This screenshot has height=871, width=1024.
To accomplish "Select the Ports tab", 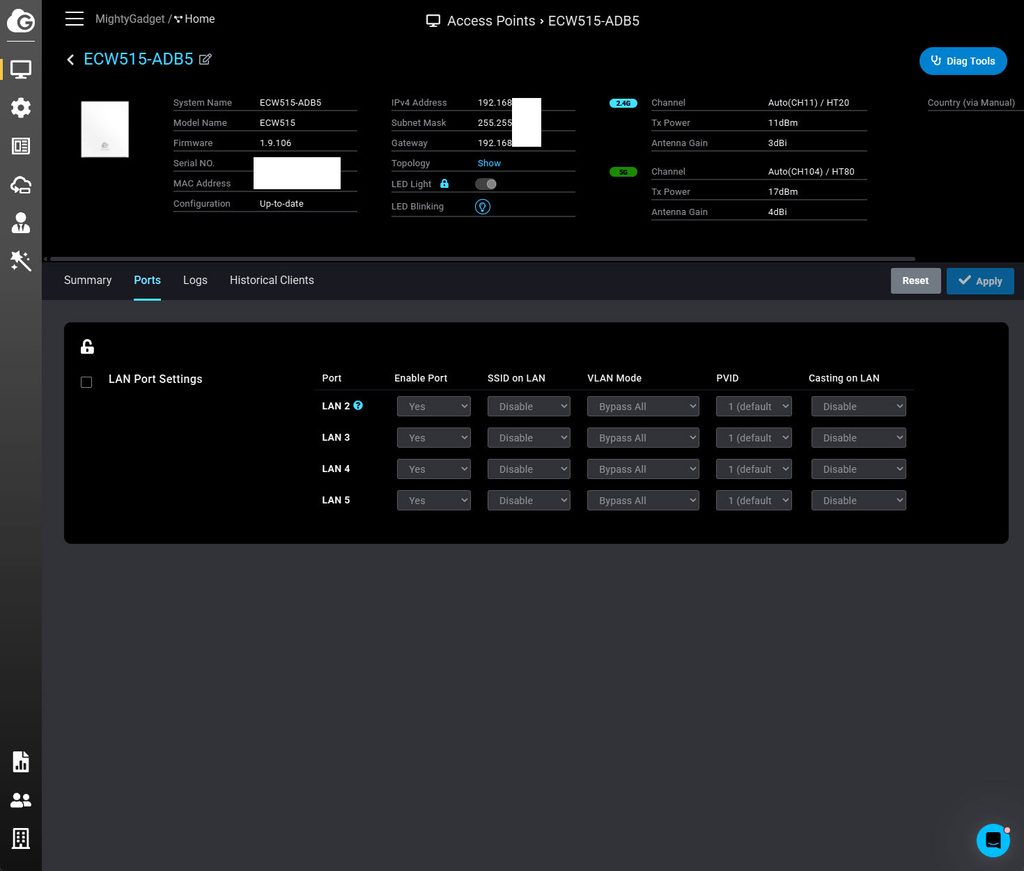I will (x=147, y=280).
